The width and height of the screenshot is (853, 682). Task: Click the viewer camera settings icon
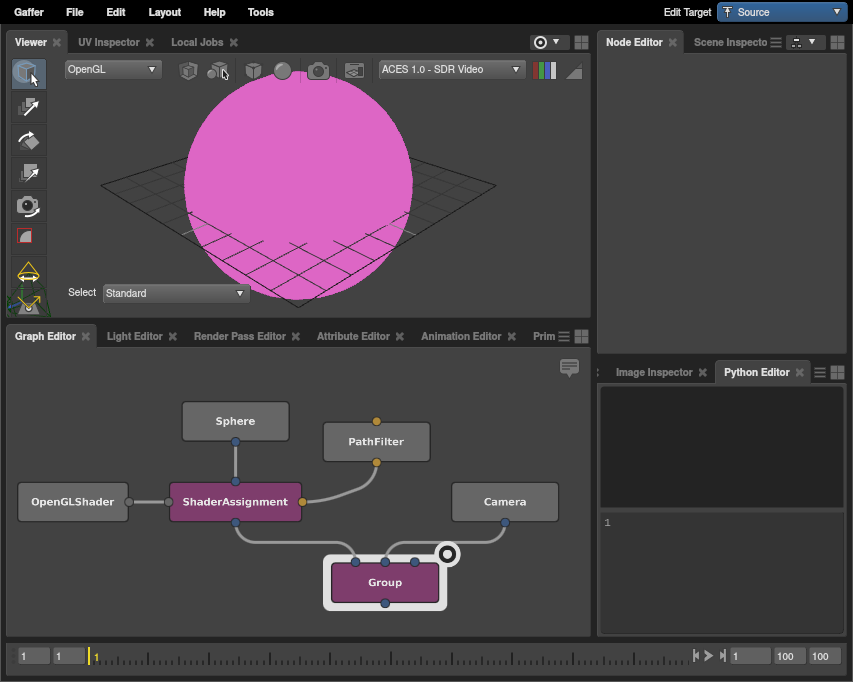pos(318,70)
